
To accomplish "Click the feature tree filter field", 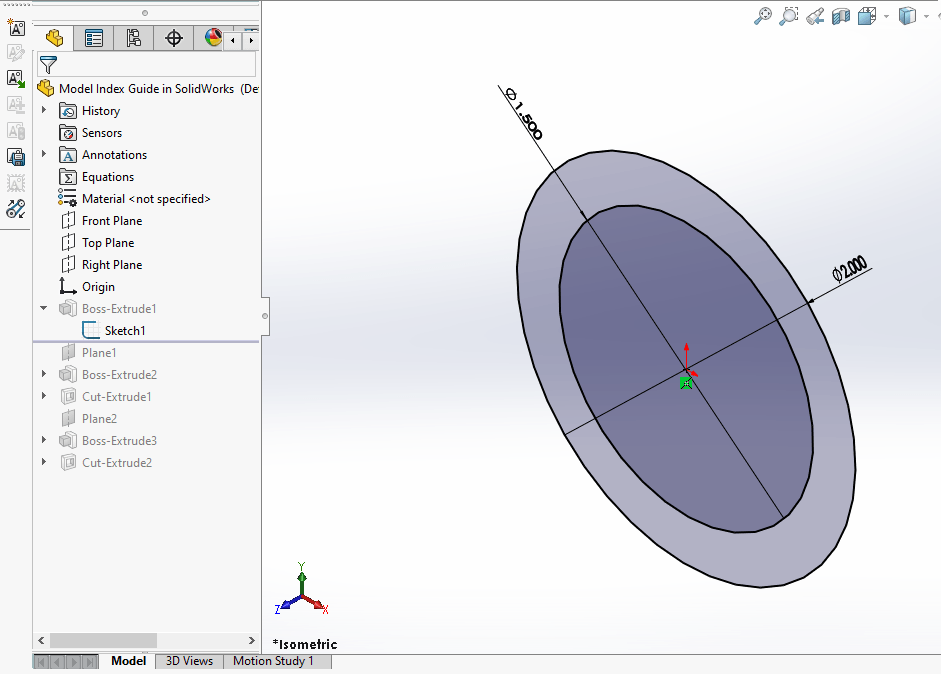I will tap(150, 63).
